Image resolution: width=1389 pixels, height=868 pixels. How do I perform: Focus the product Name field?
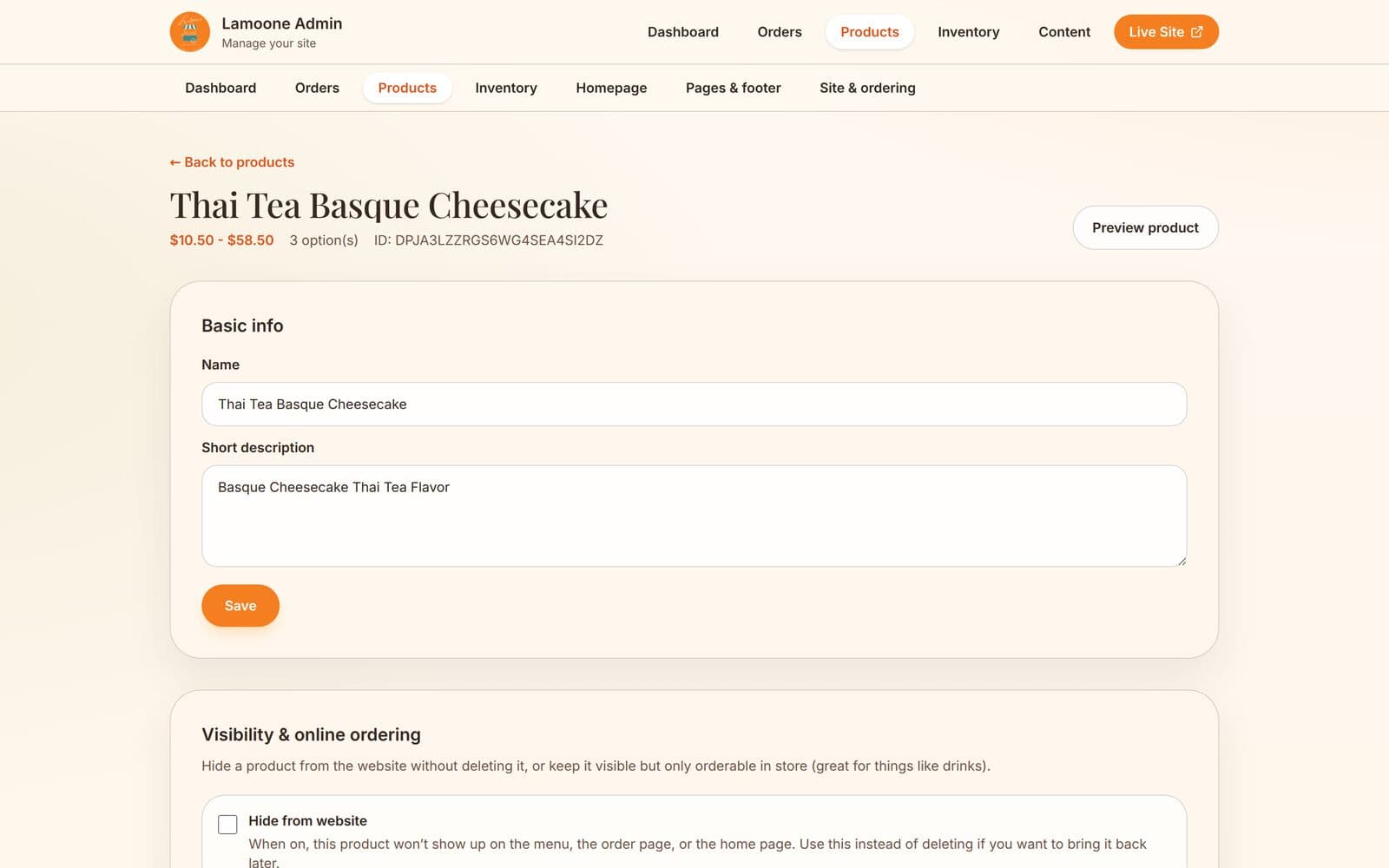[694, 404]
